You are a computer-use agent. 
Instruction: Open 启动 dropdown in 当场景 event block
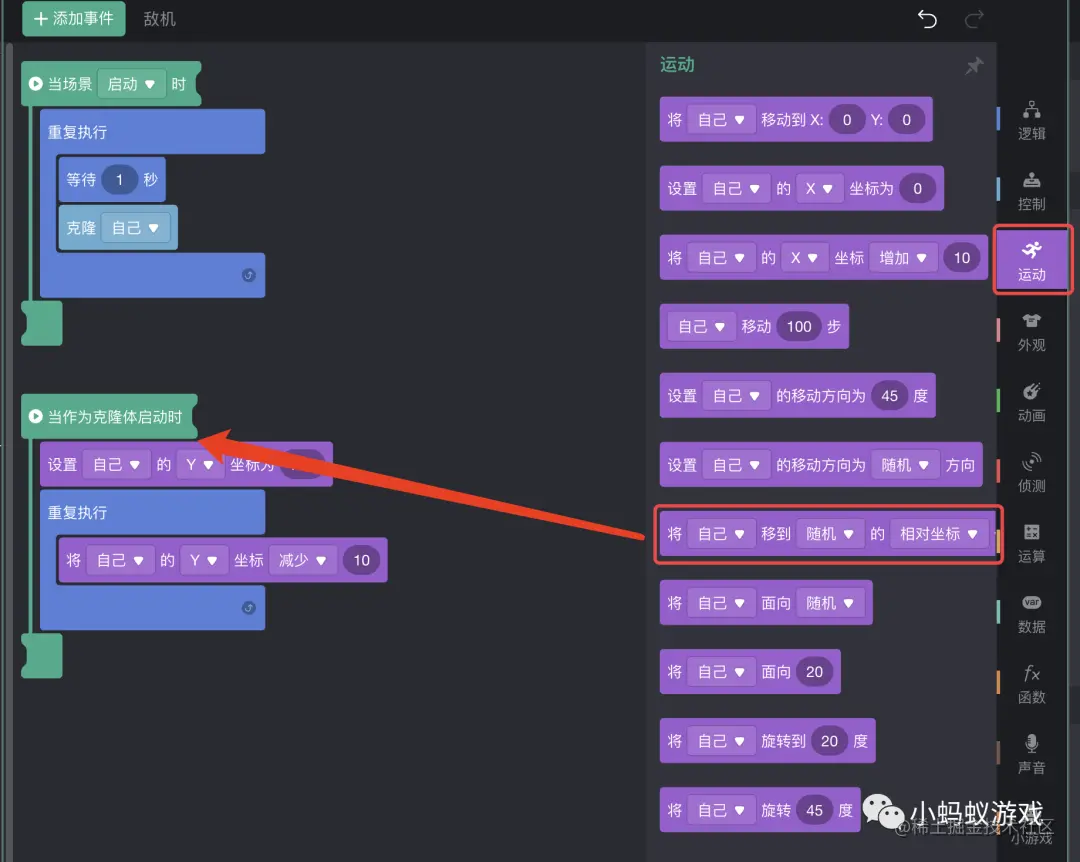(x=132, y=84)
